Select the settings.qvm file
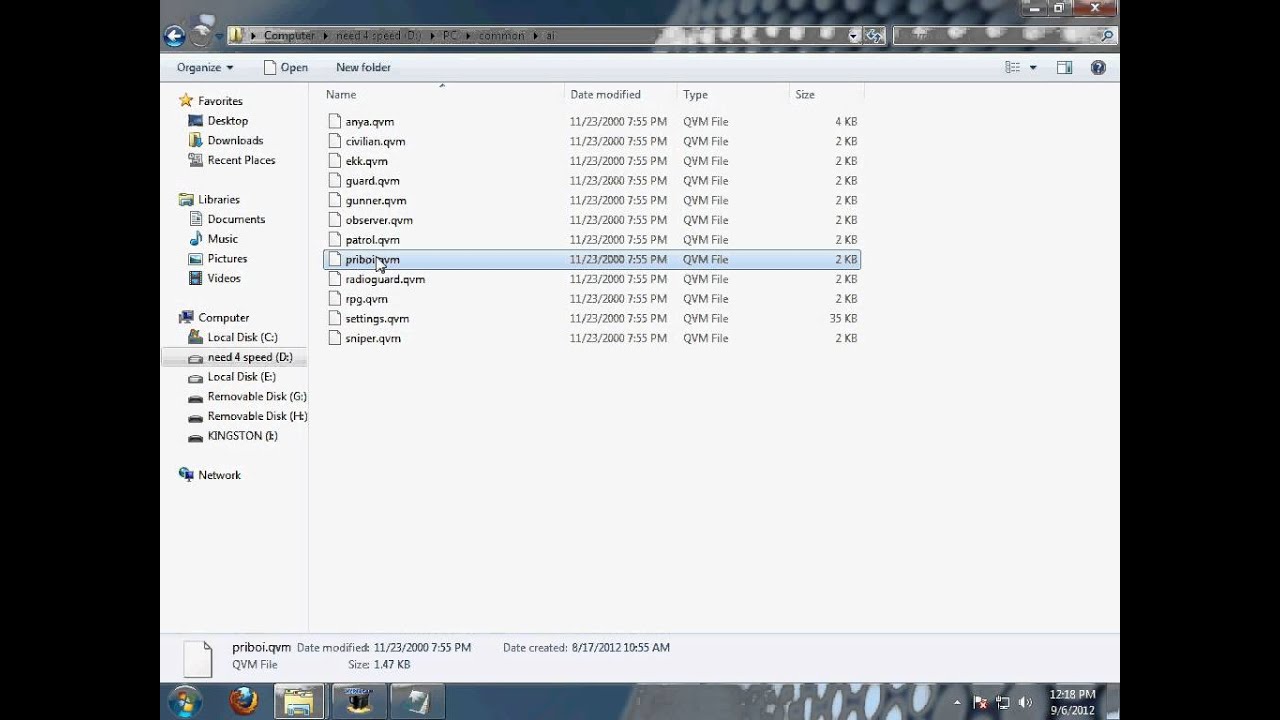The image size is (1280, 720). click(592, 318)
